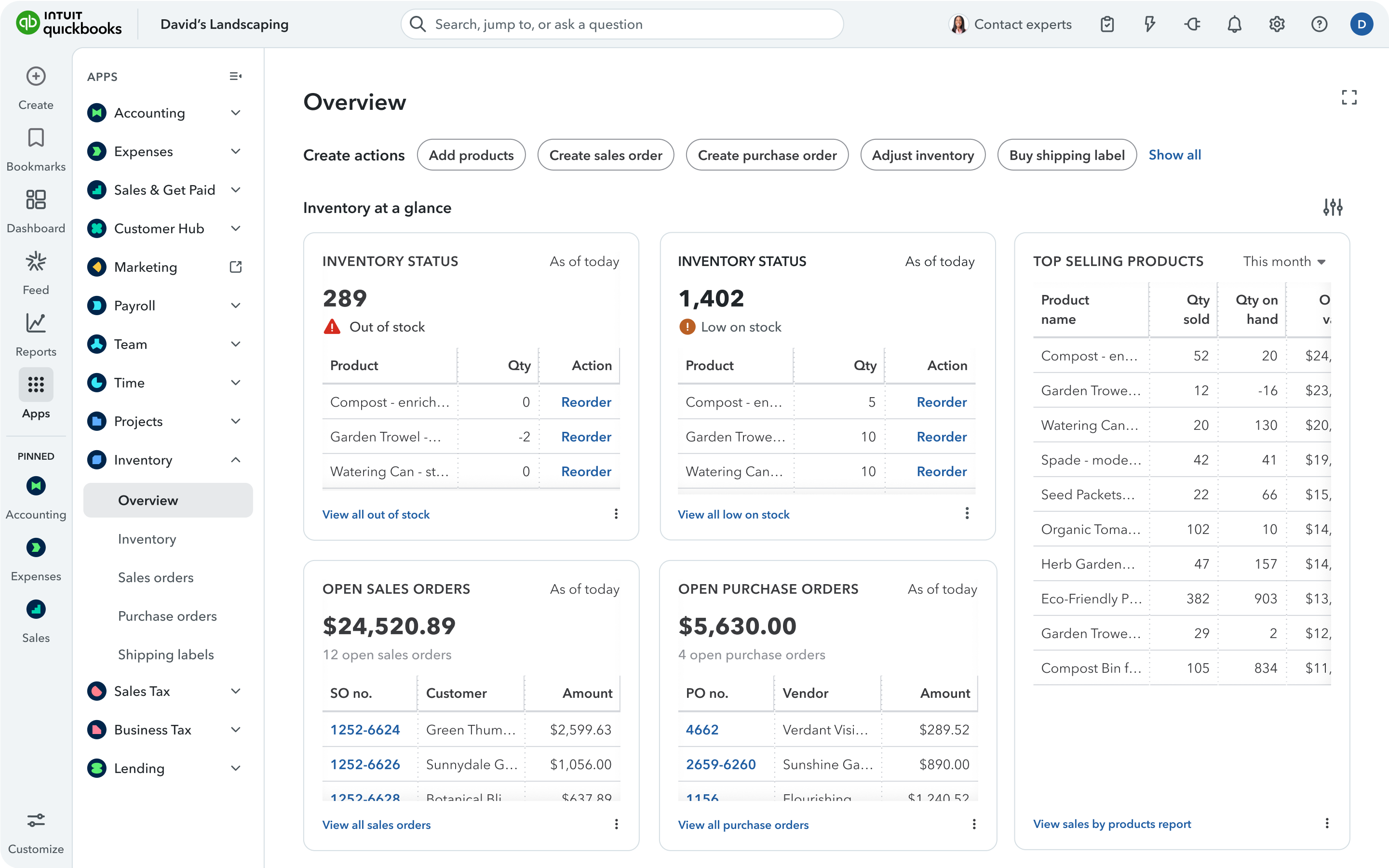
Task: Collapse the Inventory section chevron
Action: (235, 460)
